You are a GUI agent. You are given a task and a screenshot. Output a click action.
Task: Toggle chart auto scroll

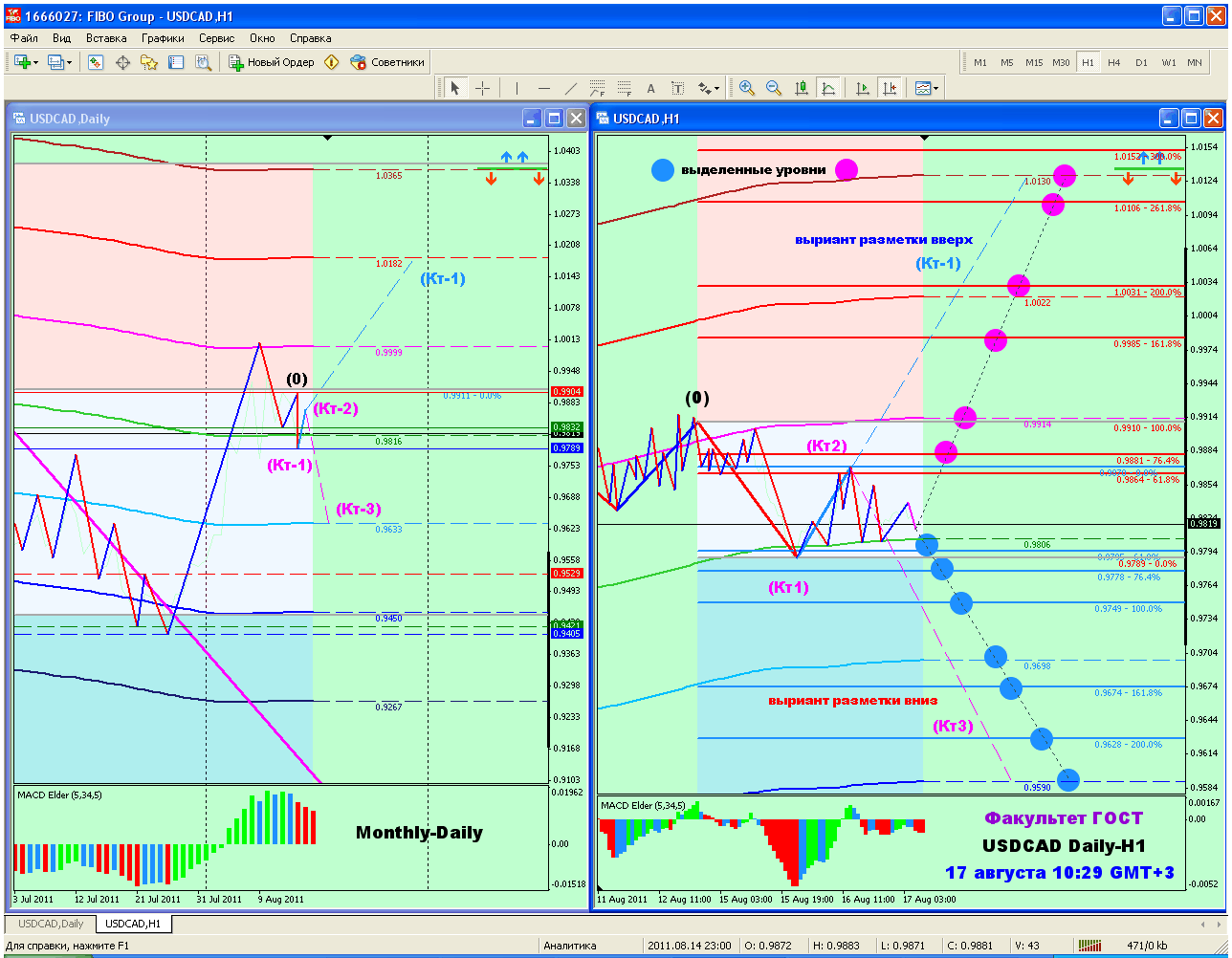pyautogui.click(x=863, y=88)
